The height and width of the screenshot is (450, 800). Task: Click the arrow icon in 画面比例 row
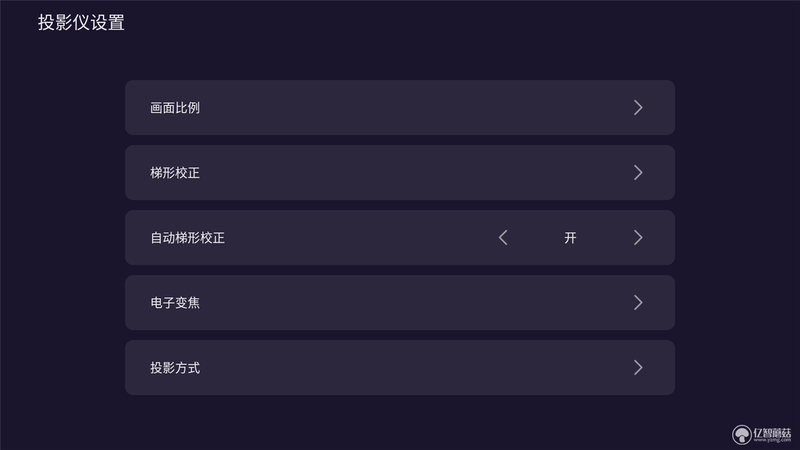pyautogui.click(x=638, y=108)
